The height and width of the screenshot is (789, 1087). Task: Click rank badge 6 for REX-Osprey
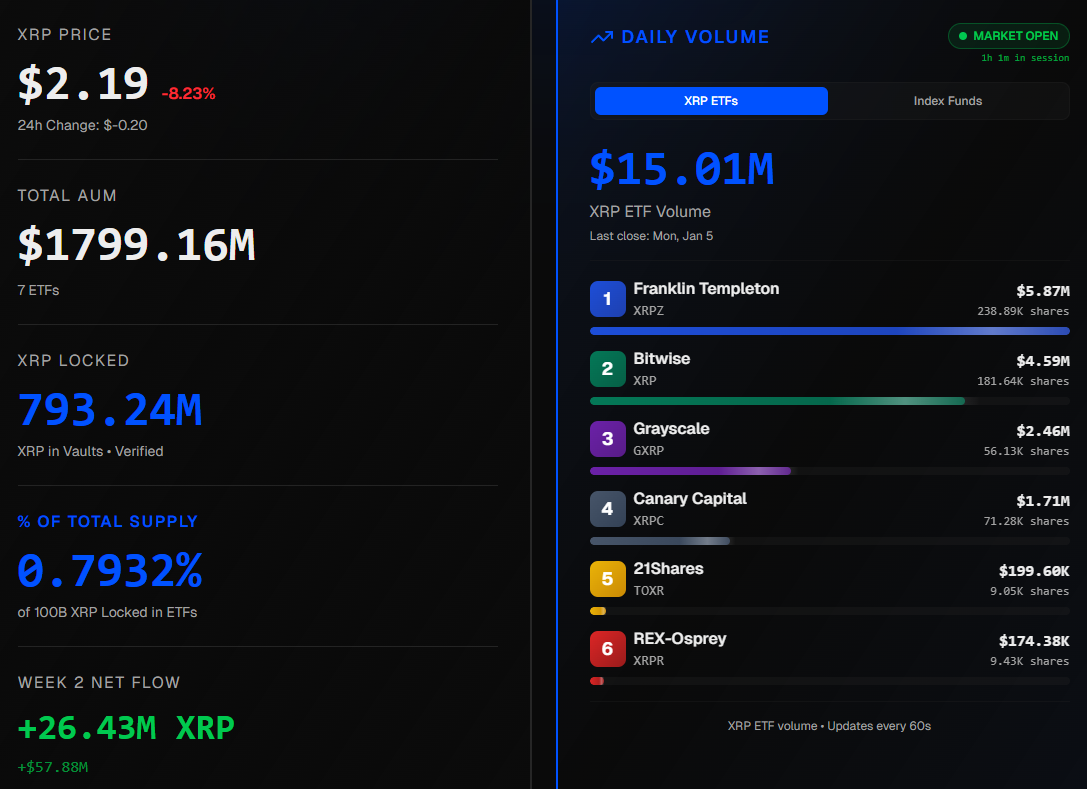pyautogui.click(x=607, y=649)
